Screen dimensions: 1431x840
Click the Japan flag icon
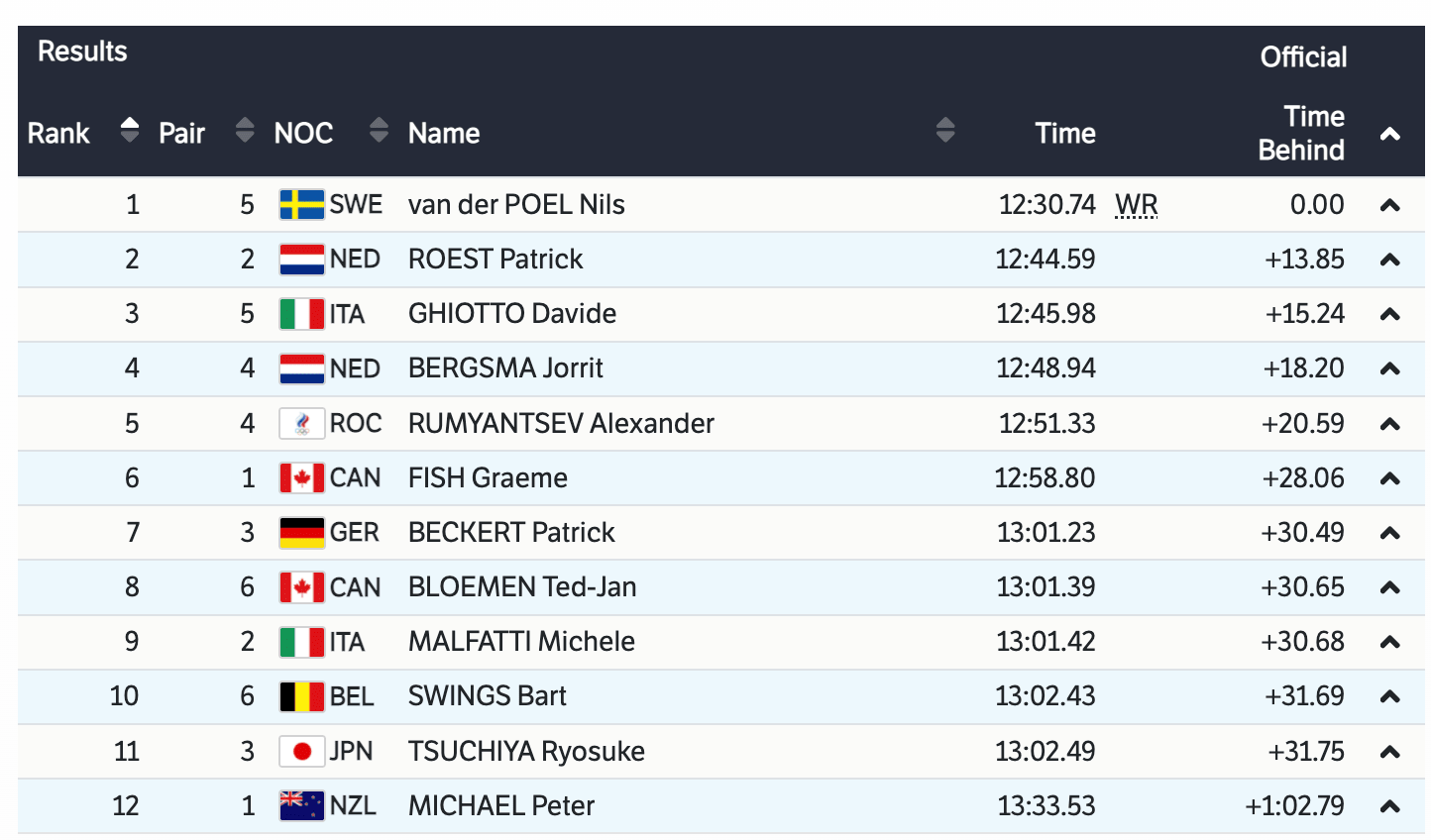point(301,752)
